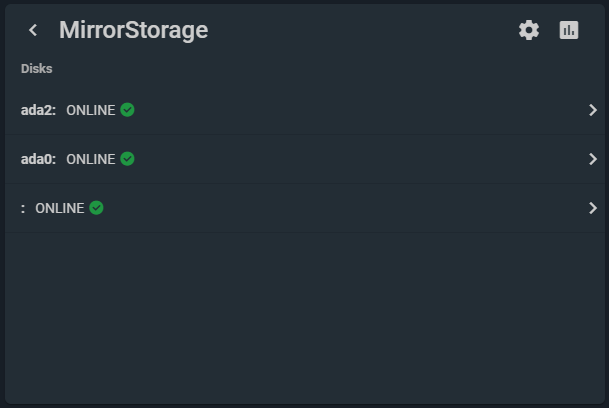The height and width of the screenshot is (408, 609).
Task: Open MirrorStorage settings gear
Action: click(529, 30)
